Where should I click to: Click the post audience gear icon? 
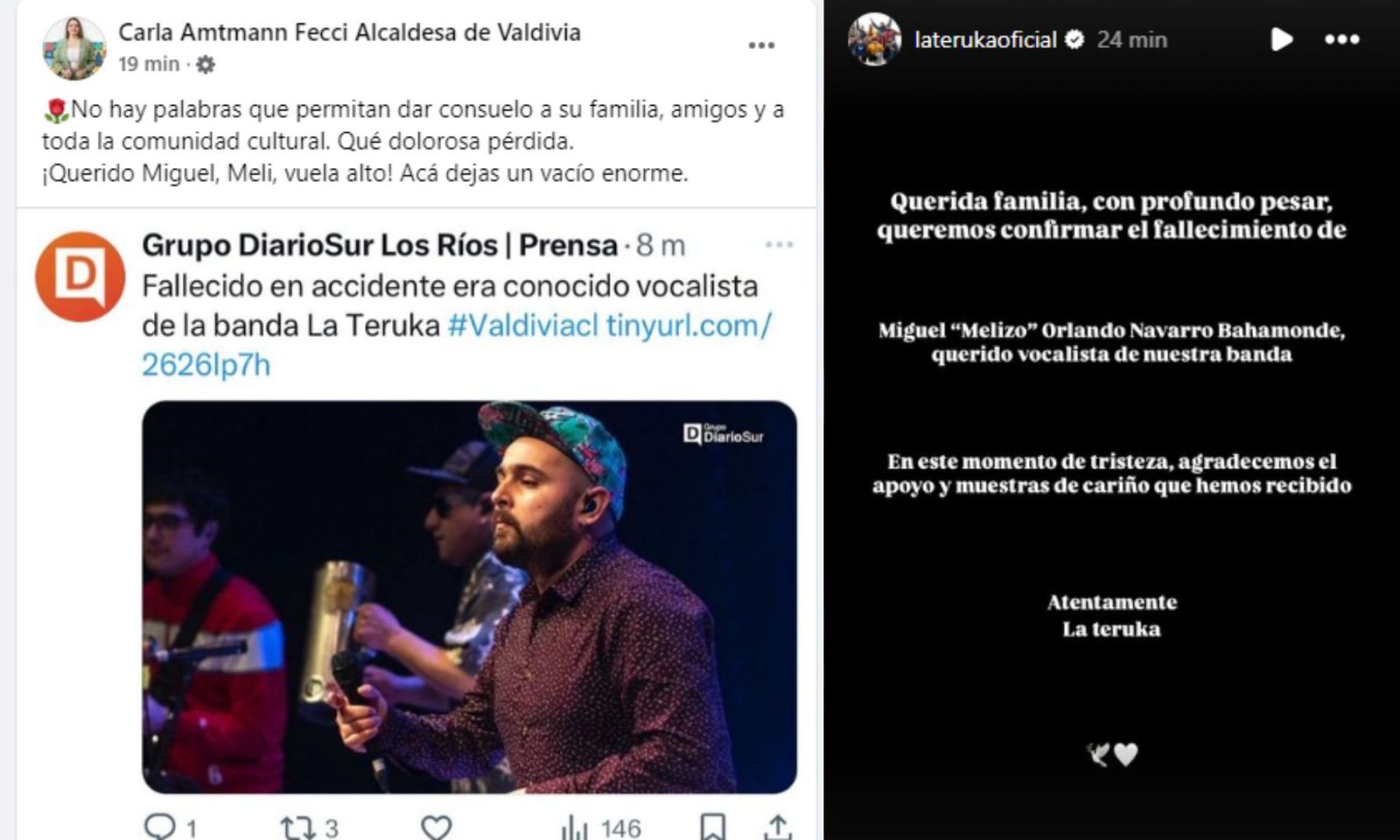pyautogui.click(x=206, y=65)
